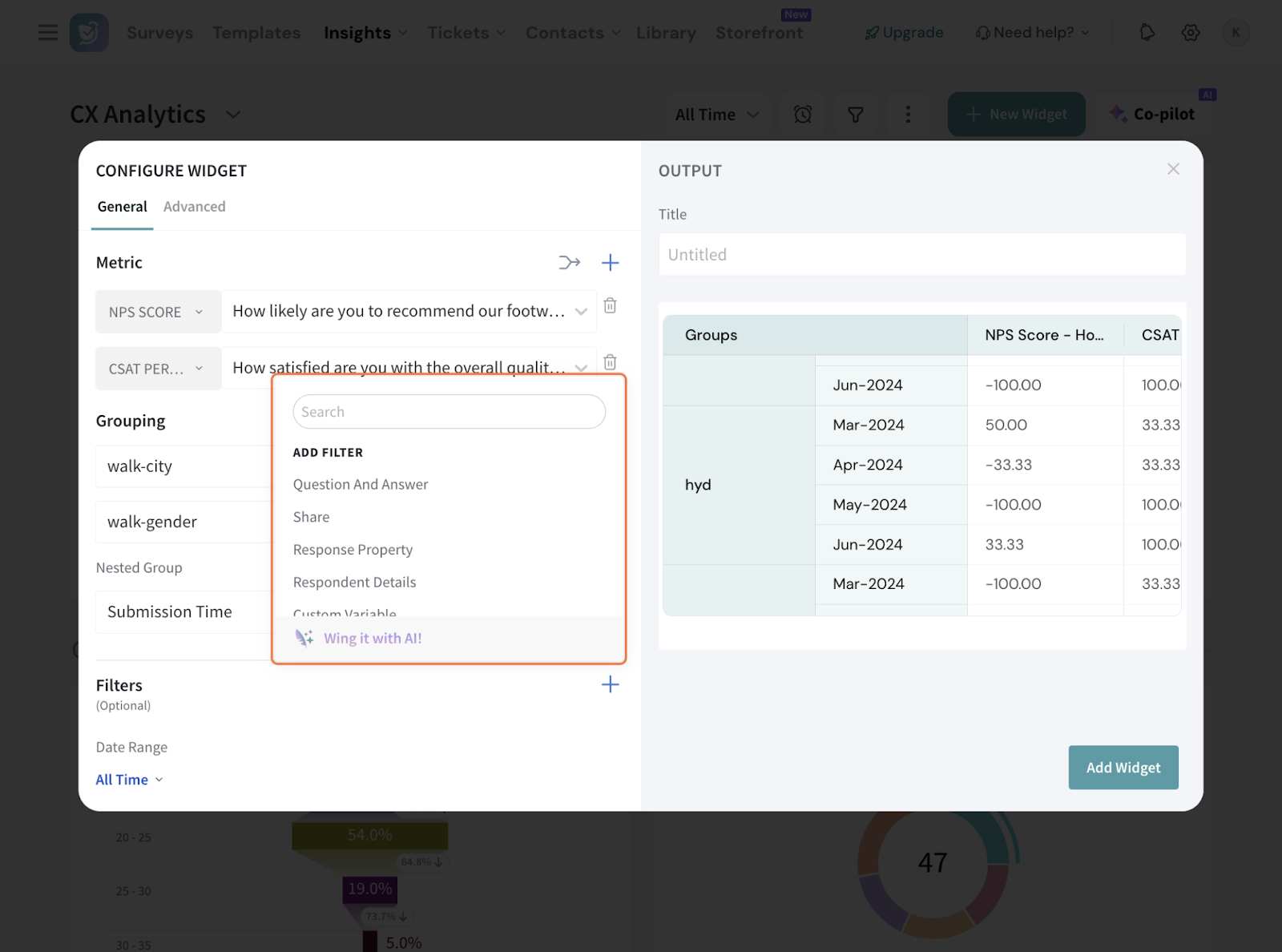Viewport: 1282px width, 952px height.
Task: Click the filter Search input field
Action: click(x=449, y=412)
